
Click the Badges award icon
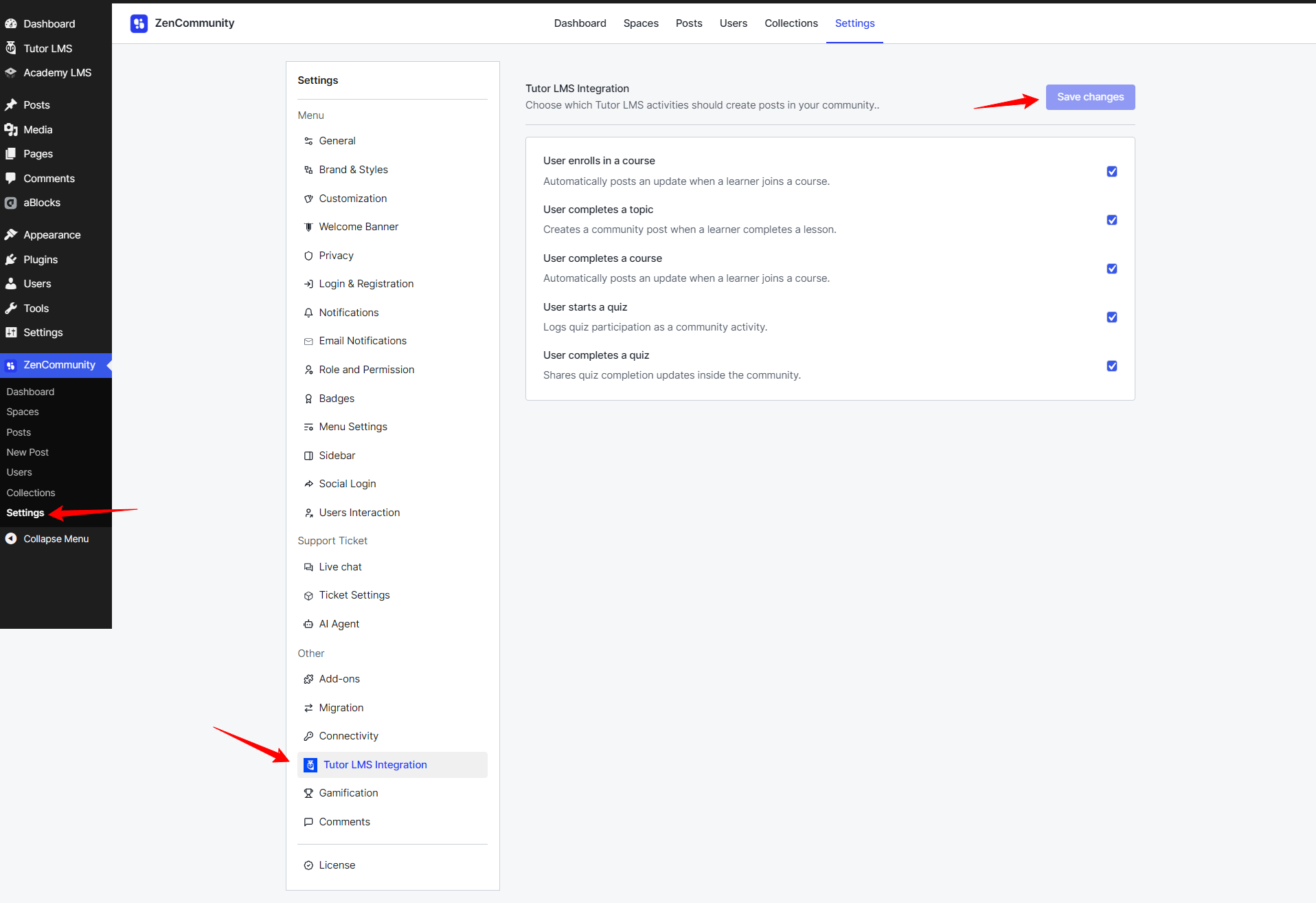click(308, 399)
